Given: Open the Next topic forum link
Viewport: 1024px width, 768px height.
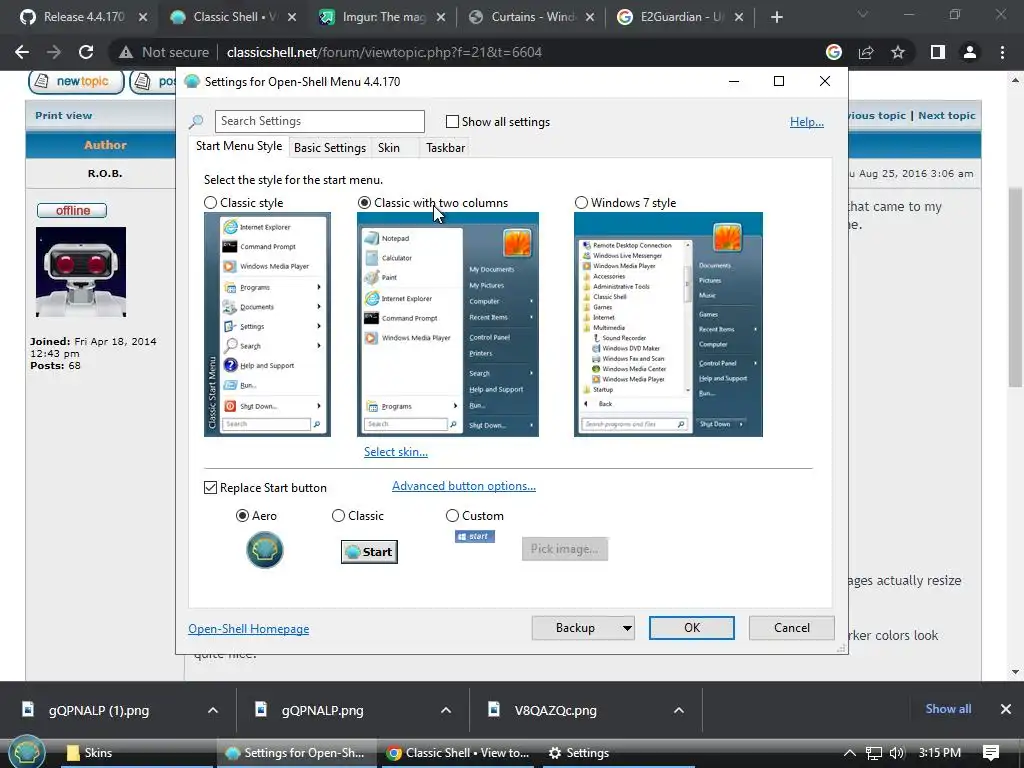Looking at the screenshot, I should point(946,116).
